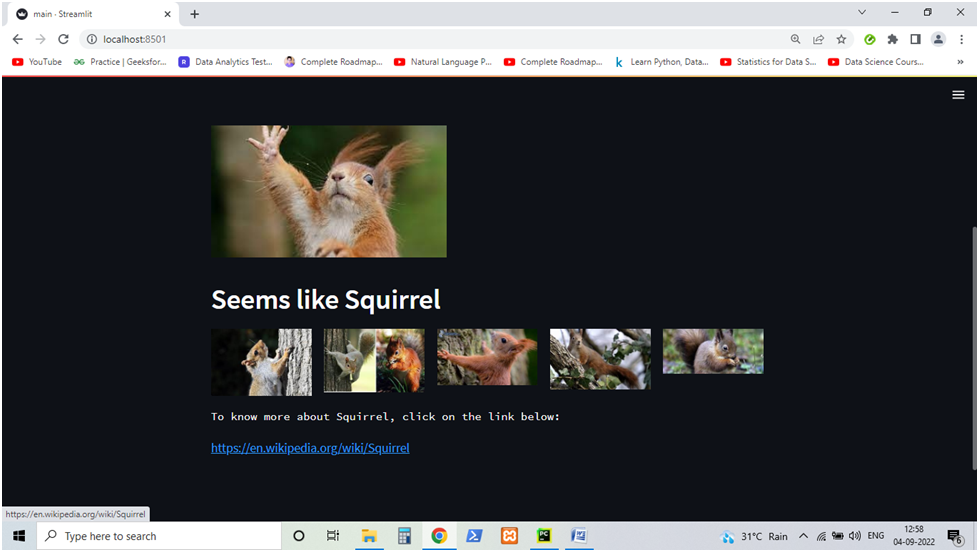Open Natural Language P... bookmark
This screenshot has width=979, height=552.
[443, 62]
